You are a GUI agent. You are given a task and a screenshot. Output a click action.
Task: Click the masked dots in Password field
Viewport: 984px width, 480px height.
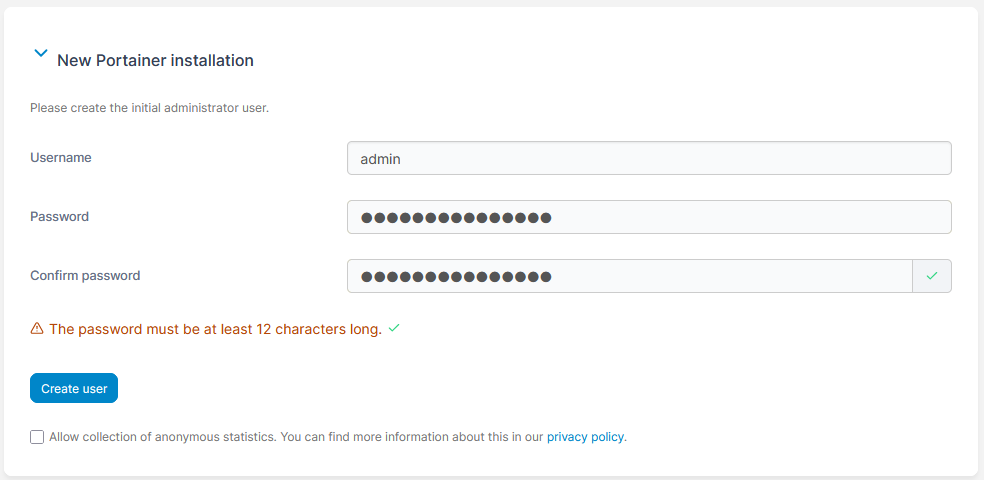point(456,217)
